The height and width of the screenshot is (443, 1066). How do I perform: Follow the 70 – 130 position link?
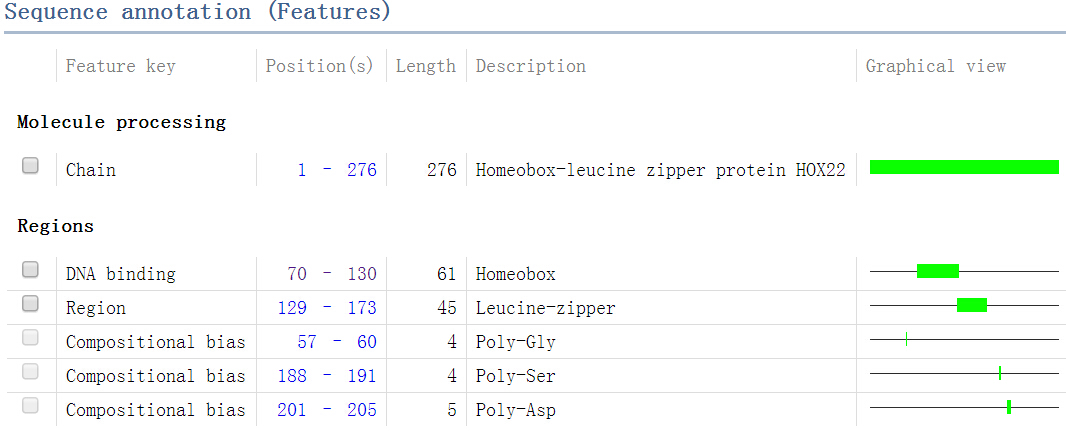(x=332, y=274)
